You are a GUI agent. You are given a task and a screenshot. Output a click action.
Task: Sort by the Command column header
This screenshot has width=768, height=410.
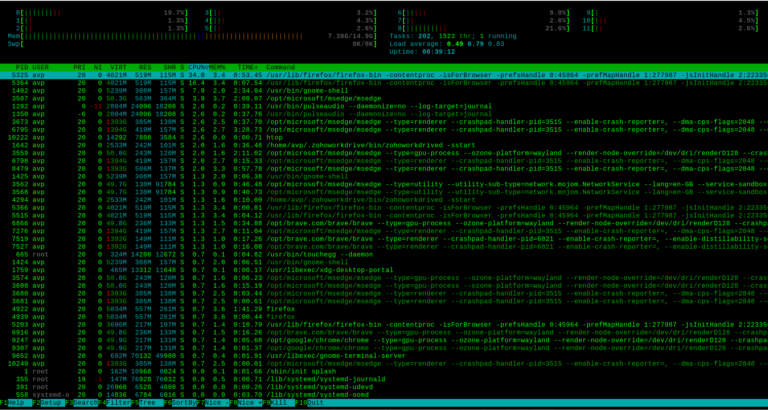(281, 67)
